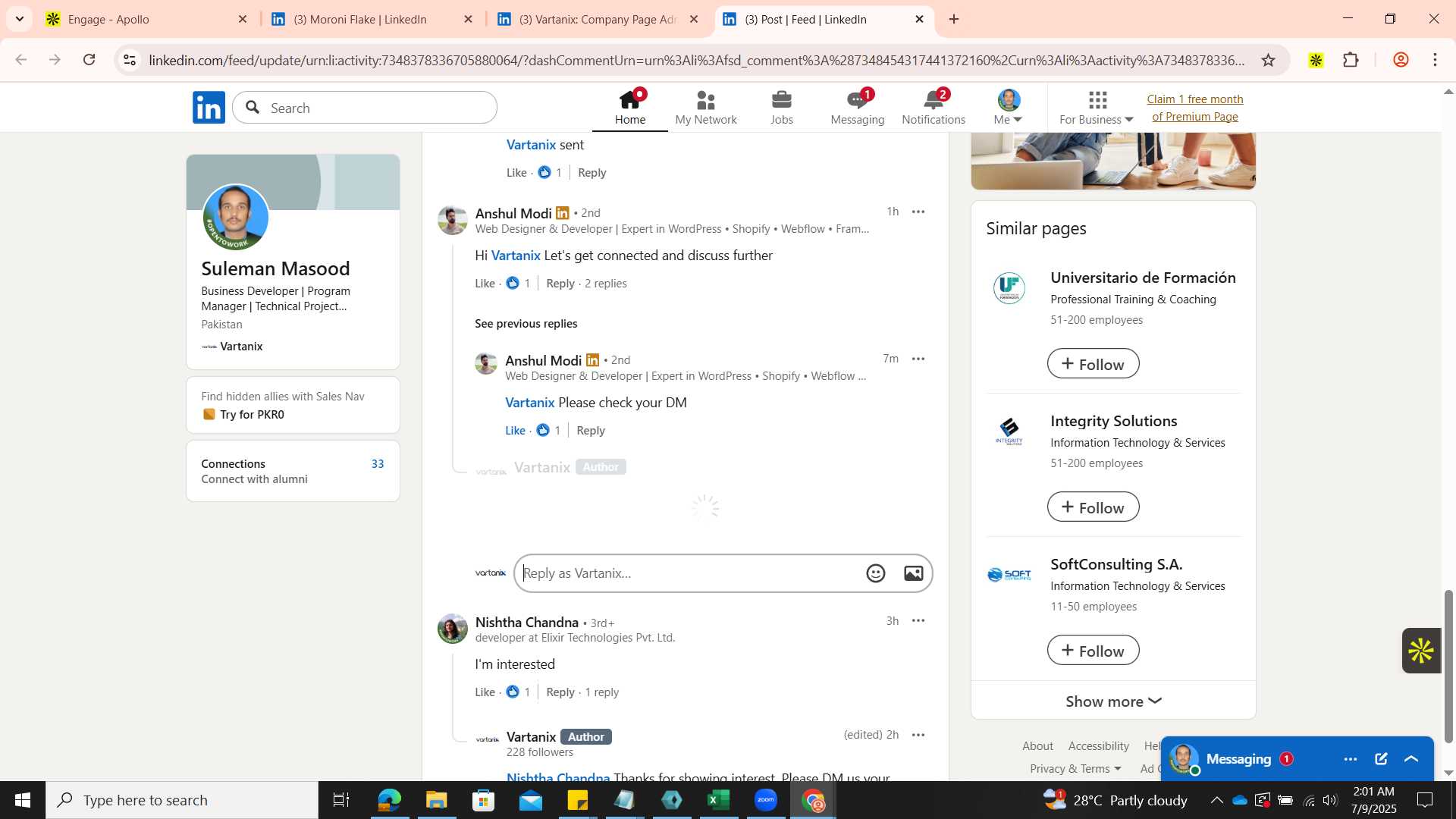Screen dimensions: 1456x819
Task: Open options menu on Anshul Modi's 1h comment
Action: tap(918, 212)
